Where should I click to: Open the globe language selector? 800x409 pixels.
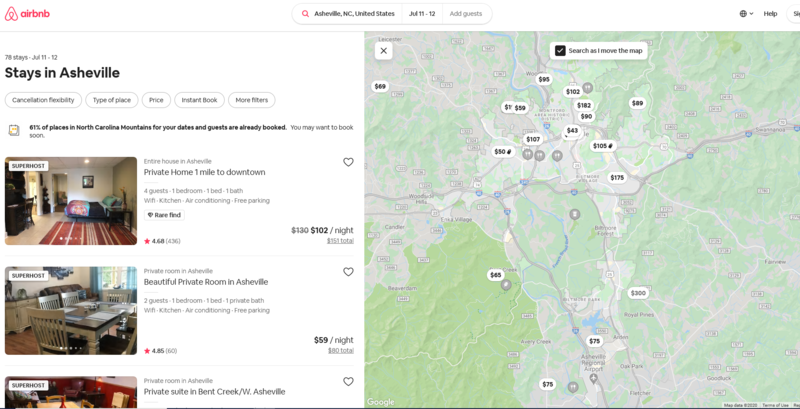pyautogui.click(x=746, y=14)
